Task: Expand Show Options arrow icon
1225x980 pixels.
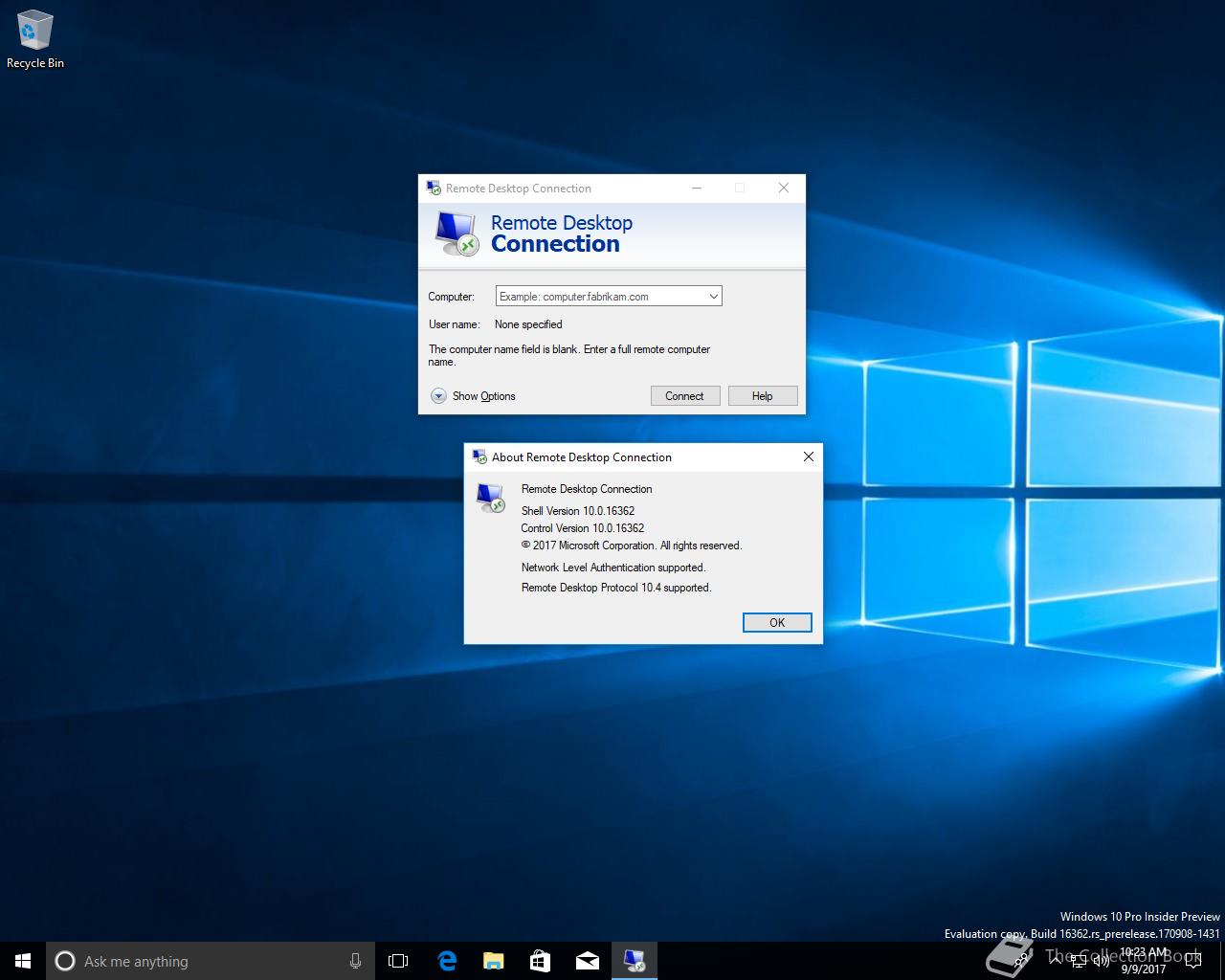Action: pos(438,396)
